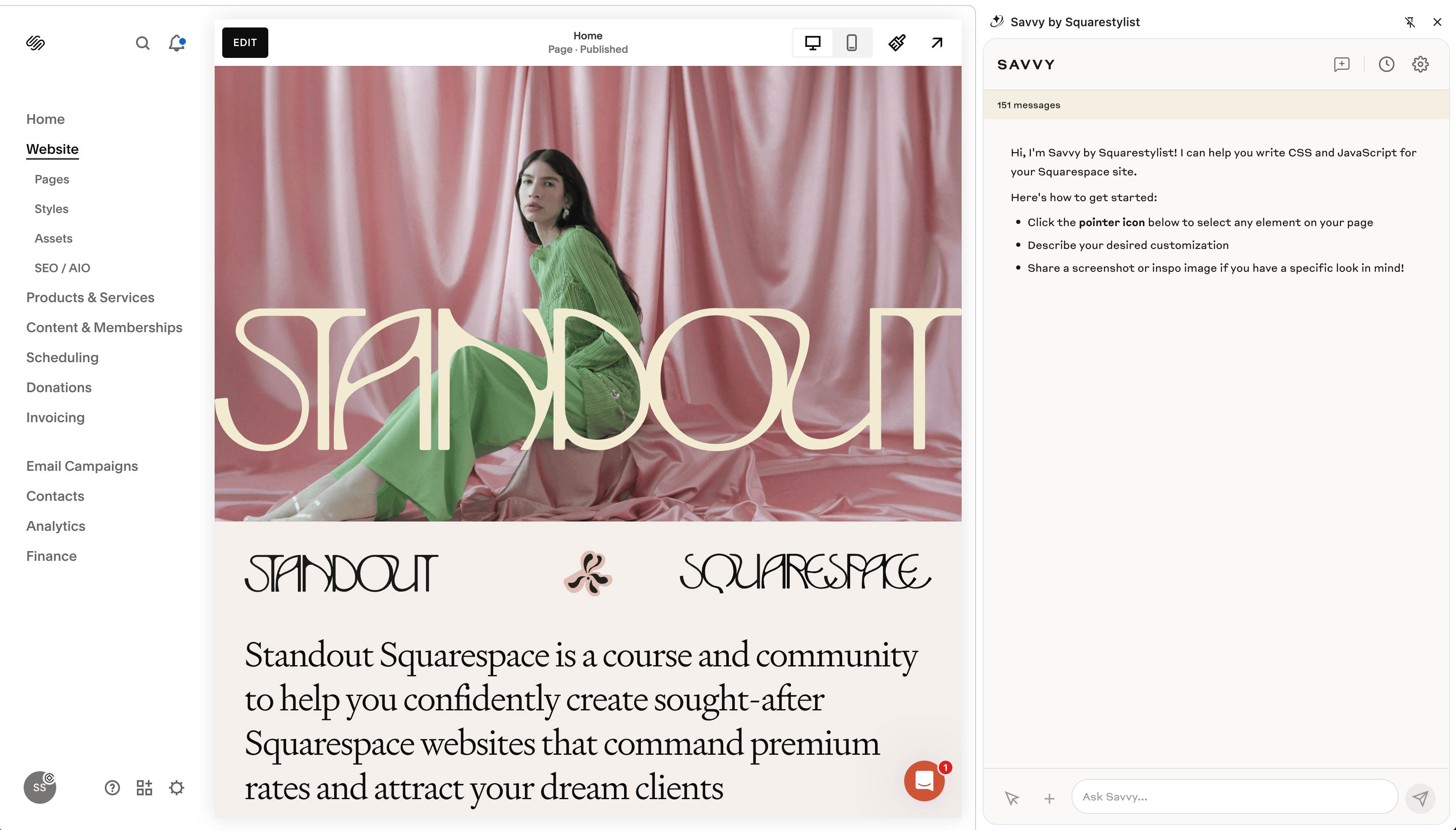Open Savvy chat history clock icon
1456x830 pixels.
[1386, 64]
